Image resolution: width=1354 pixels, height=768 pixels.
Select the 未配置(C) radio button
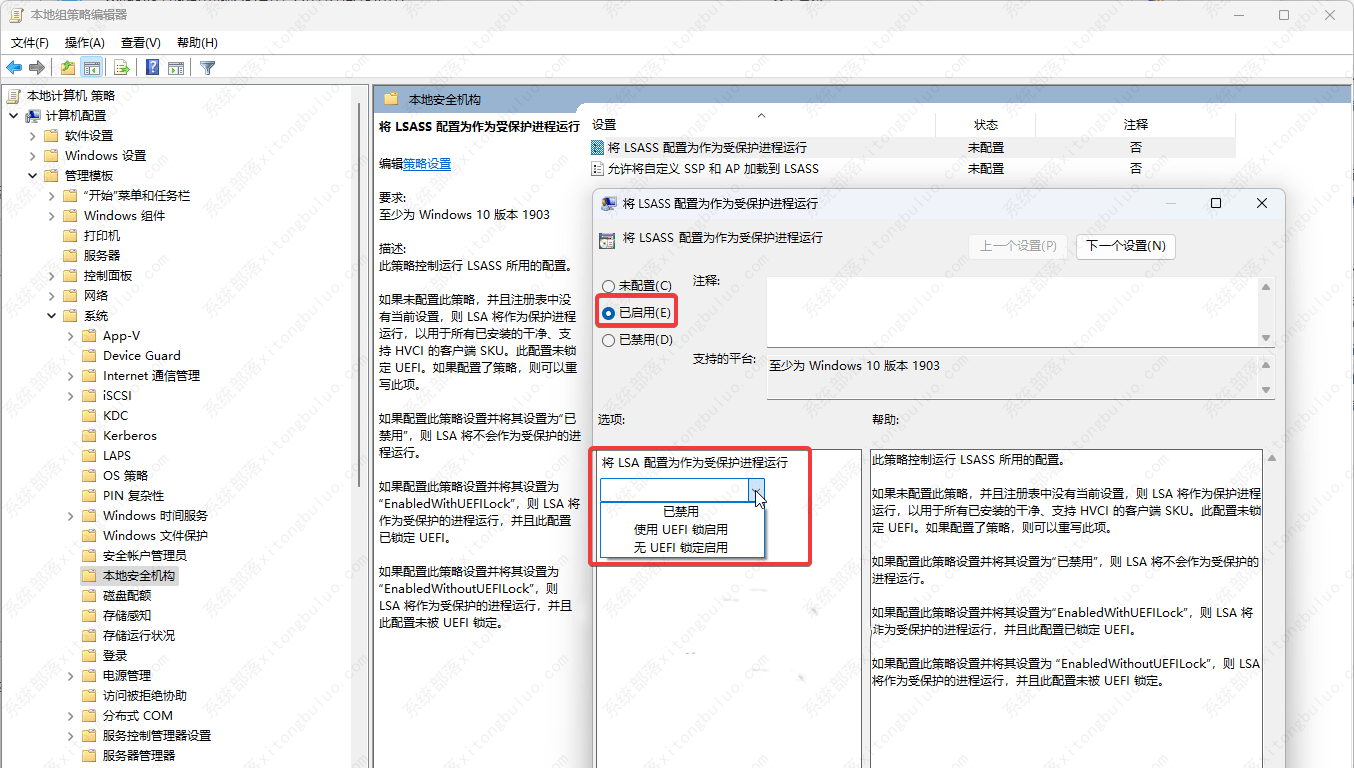coord(609,286)
